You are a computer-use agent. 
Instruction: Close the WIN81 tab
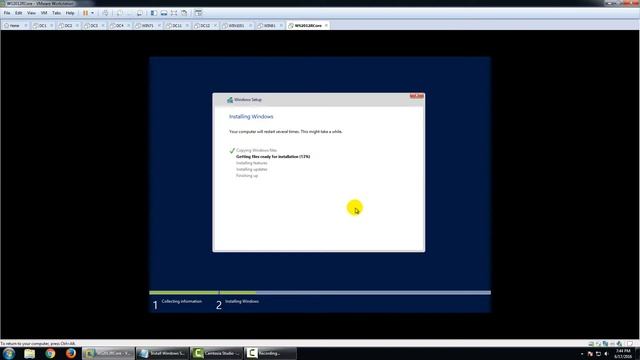coord(281,25)
